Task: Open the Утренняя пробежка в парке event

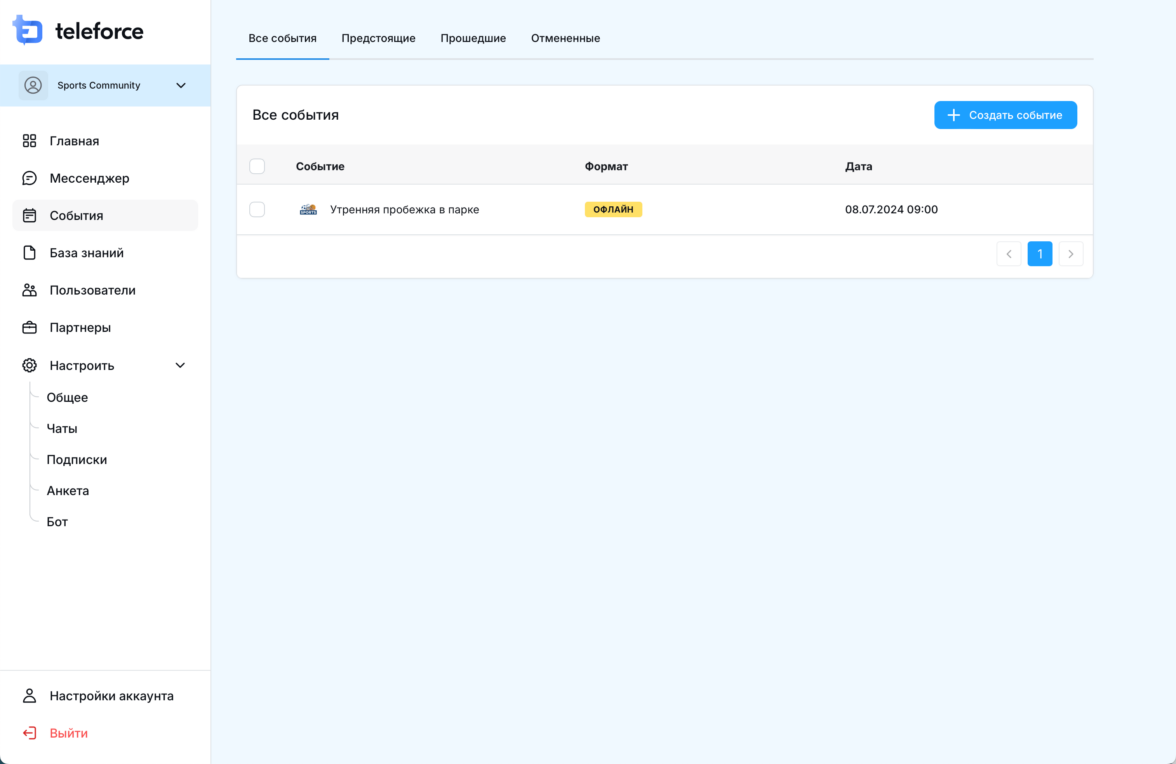Action: coord(404,210)
